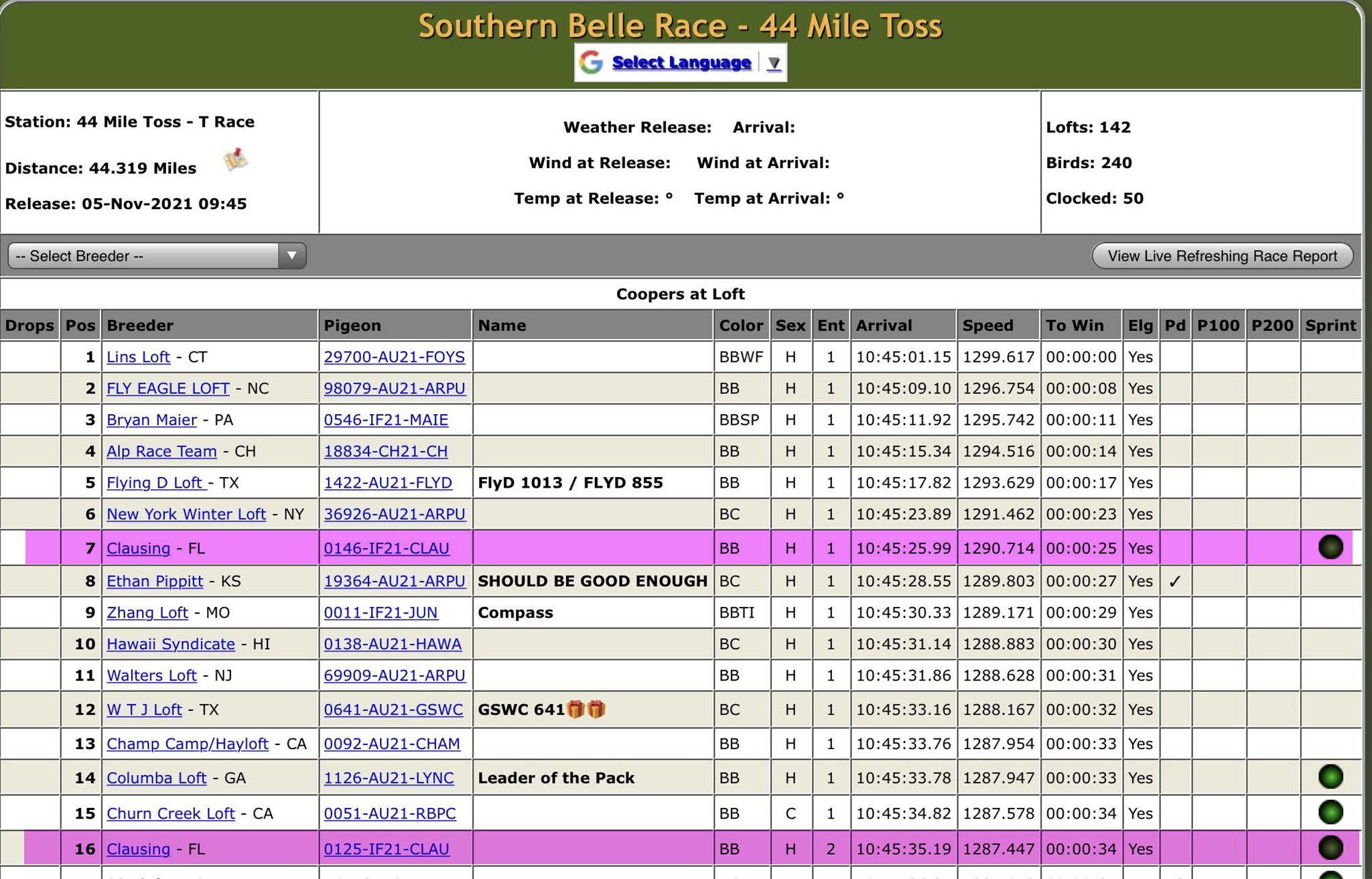
Task: Click the Arrival column header
Action: (884, 326)
